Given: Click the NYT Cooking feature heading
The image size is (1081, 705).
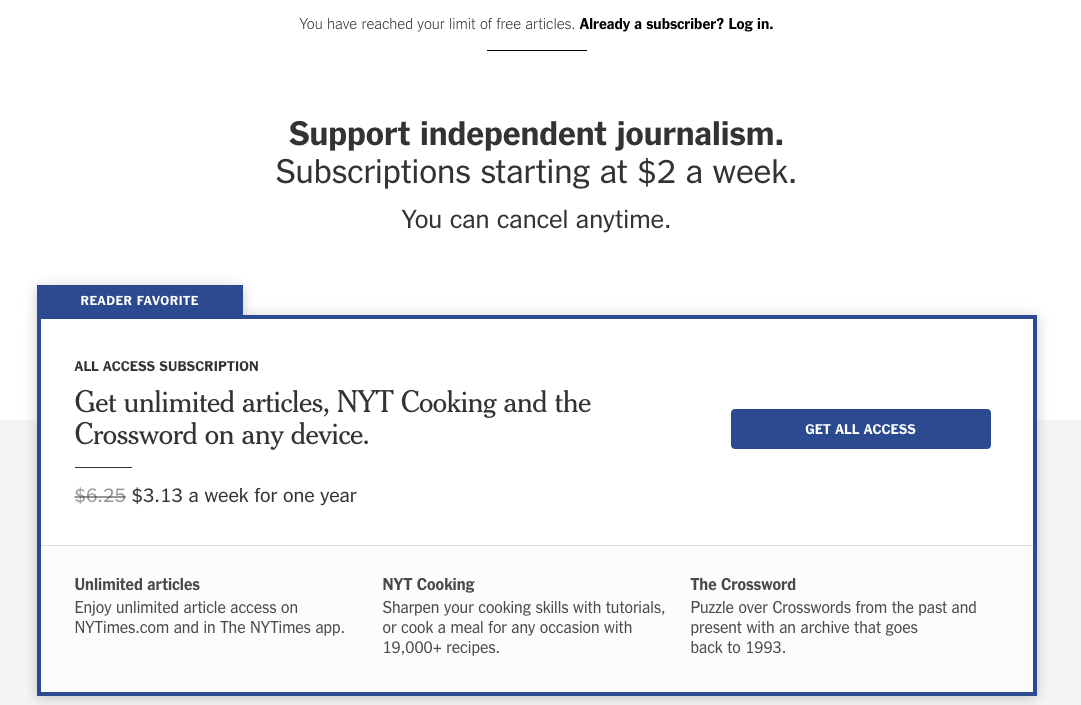Looking at the screenshot, I should (x=428, y=584).
